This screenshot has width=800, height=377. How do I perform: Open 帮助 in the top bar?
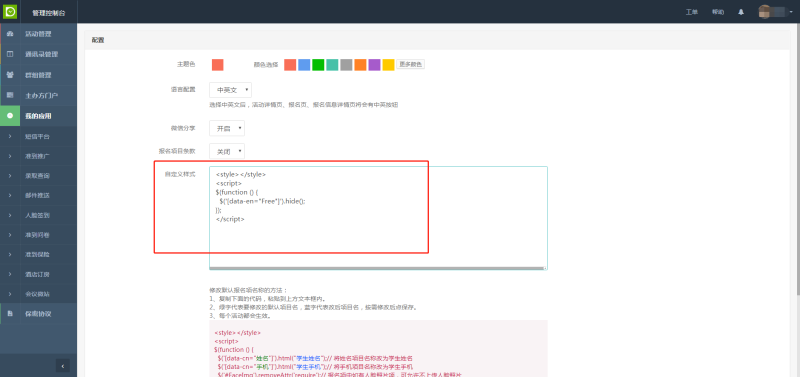718,12
